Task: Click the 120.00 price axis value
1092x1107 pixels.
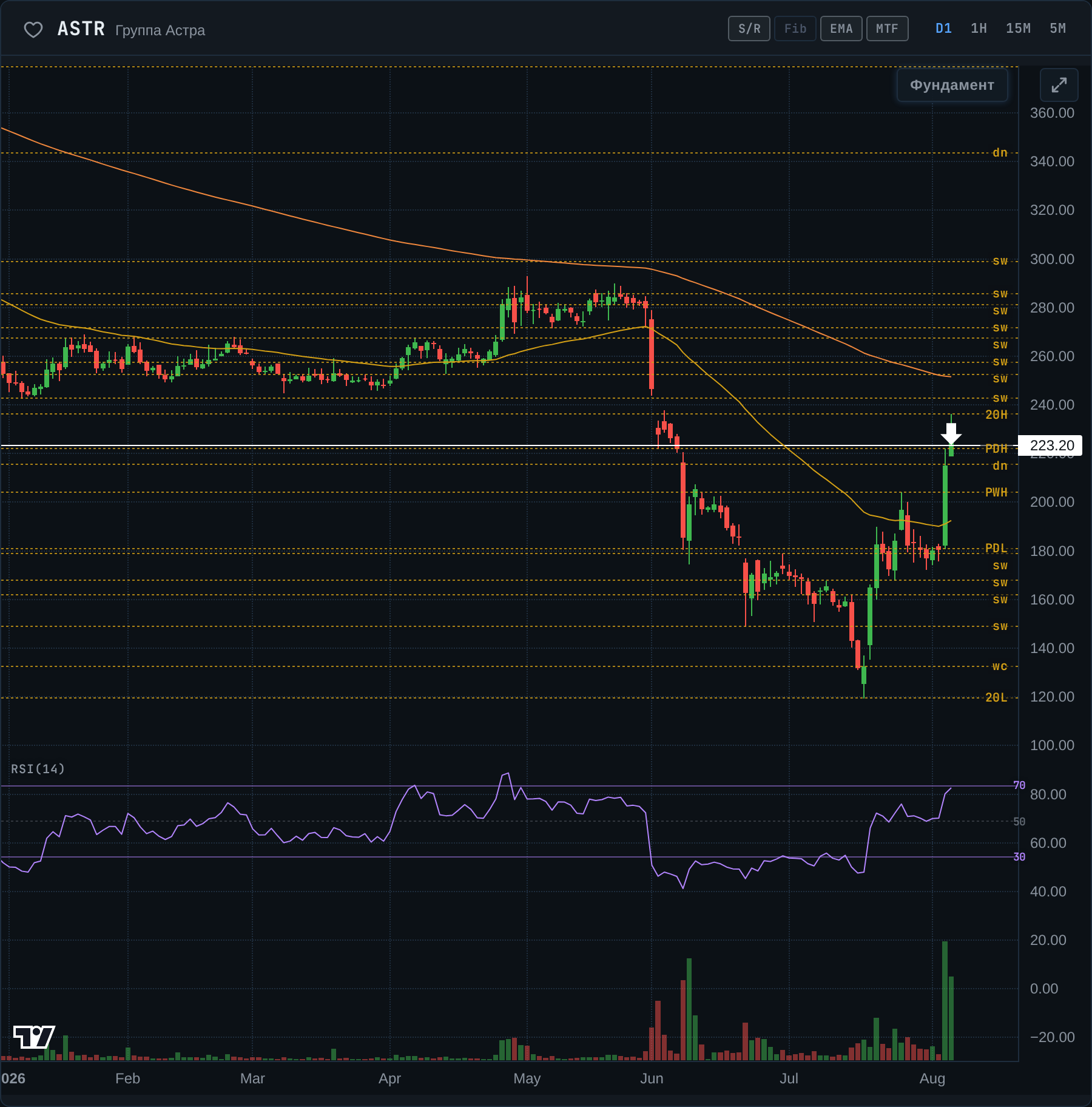Action: pos(1052,697)
